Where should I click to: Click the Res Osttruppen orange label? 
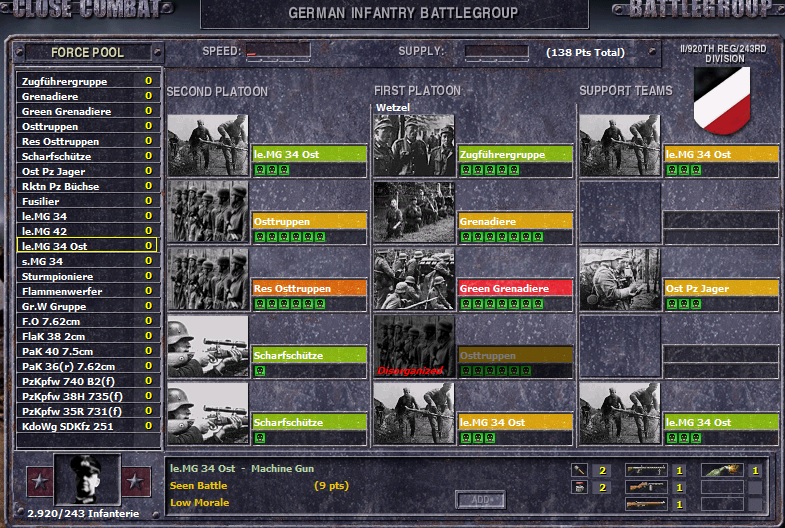pos(309,288)
